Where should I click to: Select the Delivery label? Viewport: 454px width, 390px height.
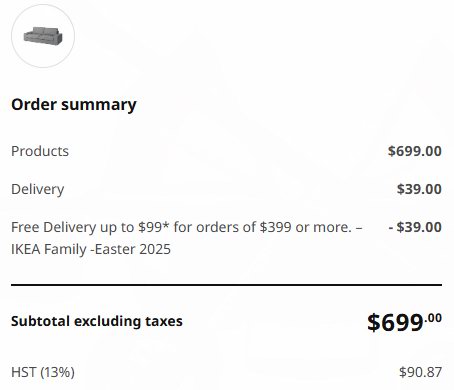pyautogui.click(x=38, y=189)
